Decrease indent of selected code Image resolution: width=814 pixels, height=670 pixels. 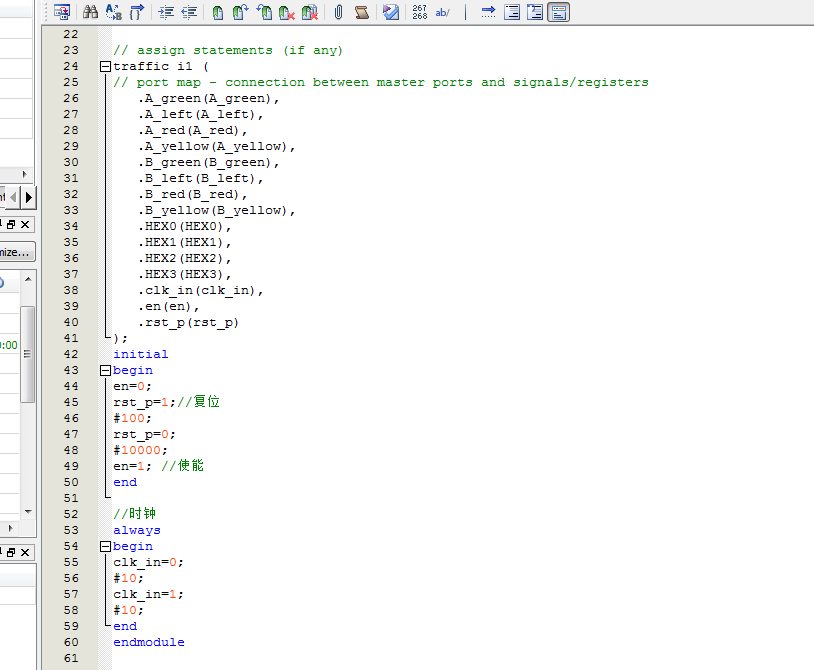click(189, 12)
